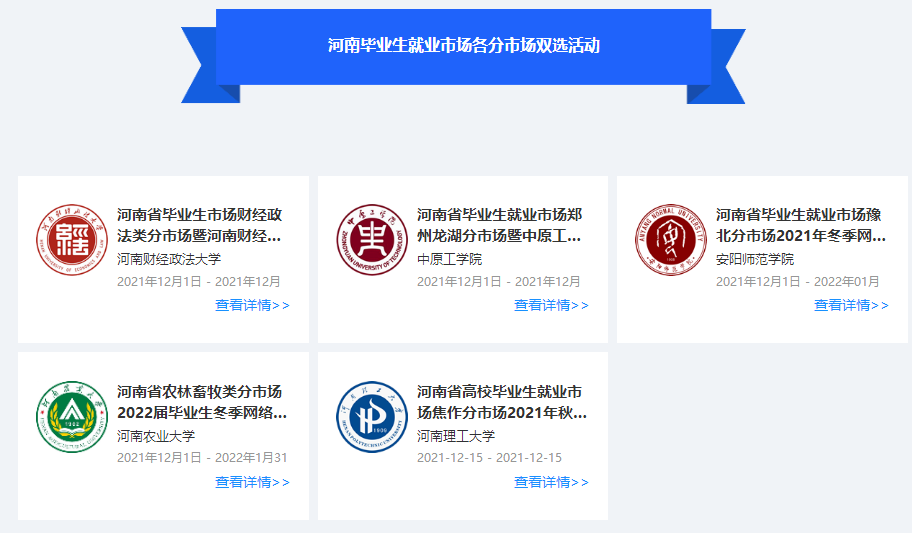Screen dimensions: 912x533
Task: Click date text 2021-12-15 - 2021-12-15
Action: [489, 458]
